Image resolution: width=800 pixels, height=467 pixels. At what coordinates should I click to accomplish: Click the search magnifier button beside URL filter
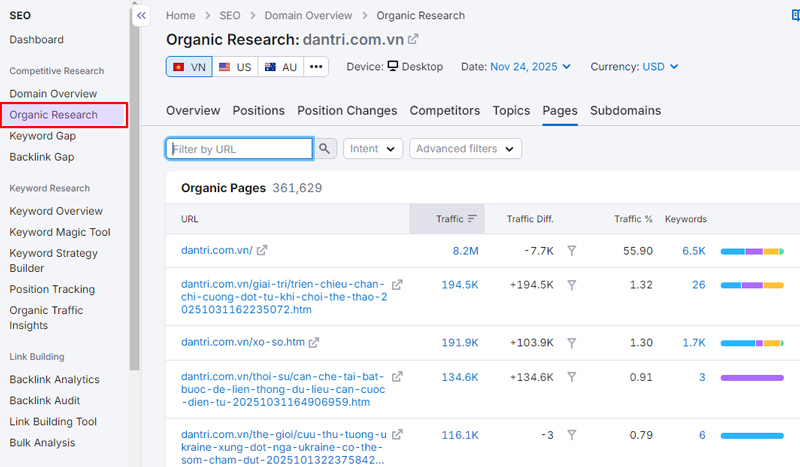[325, 149]
